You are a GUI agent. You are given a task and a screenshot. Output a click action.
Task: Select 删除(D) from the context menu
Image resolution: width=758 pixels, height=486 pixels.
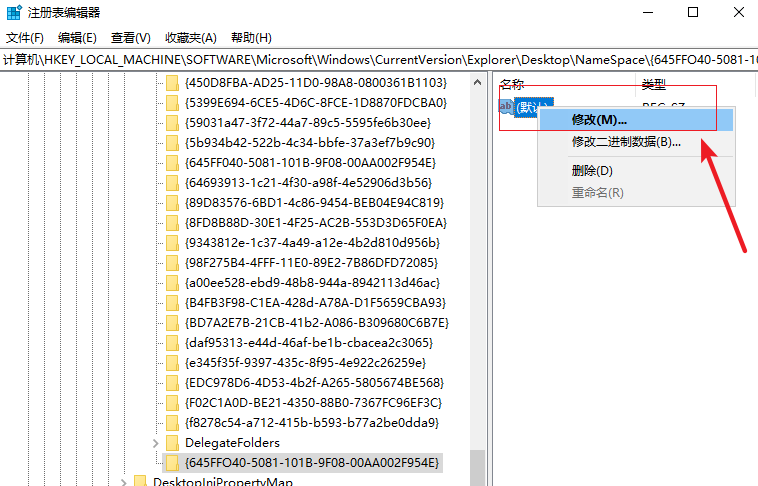[x=592, y=170]
